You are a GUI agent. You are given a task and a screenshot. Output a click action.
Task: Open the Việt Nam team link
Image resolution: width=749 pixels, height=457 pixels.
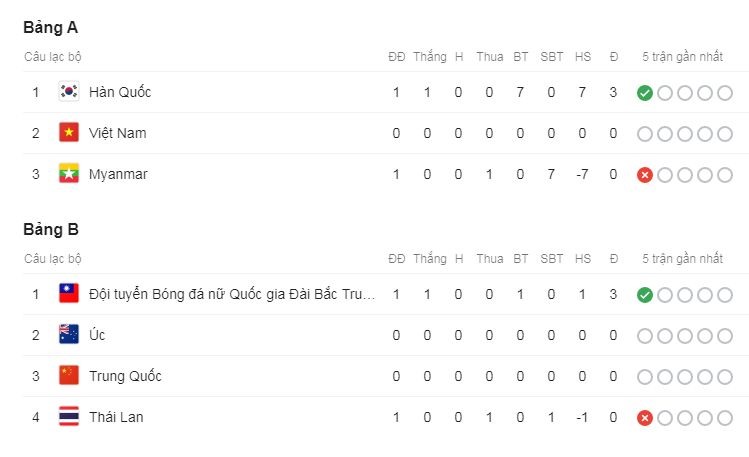pyautogui.click(x=118, y=133)
